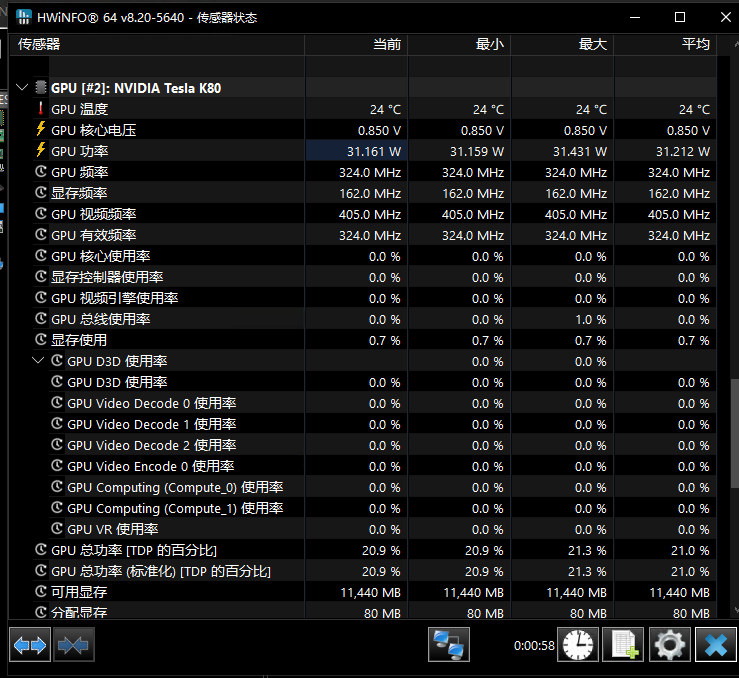Collapse the GPU [#2]: NVIDIA Tesla K80 group

23,88
